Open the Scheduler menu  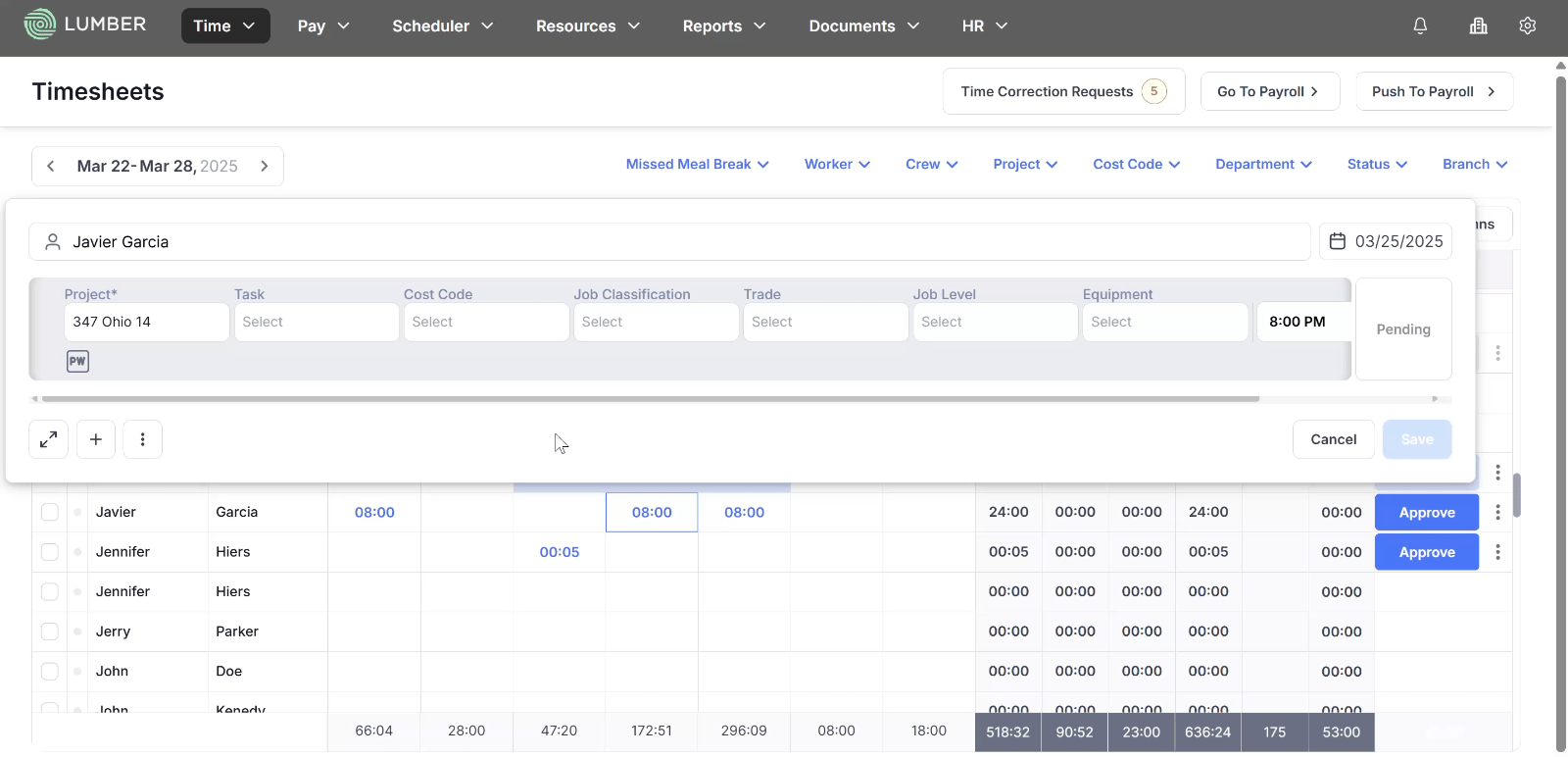click(x=443, y=25)
